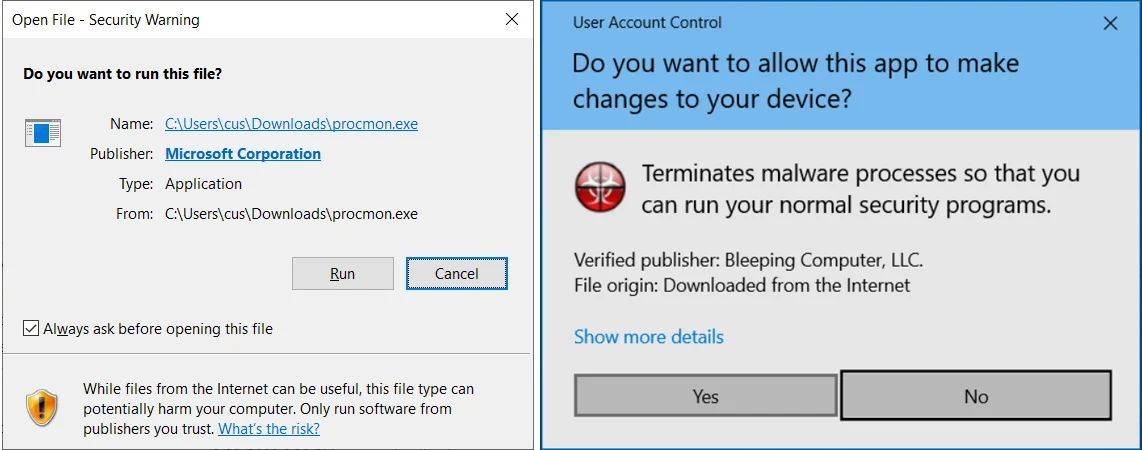Uncheck Always ask before opening this file
This screenshot has height=450, width=1142.
click(32, 329)
